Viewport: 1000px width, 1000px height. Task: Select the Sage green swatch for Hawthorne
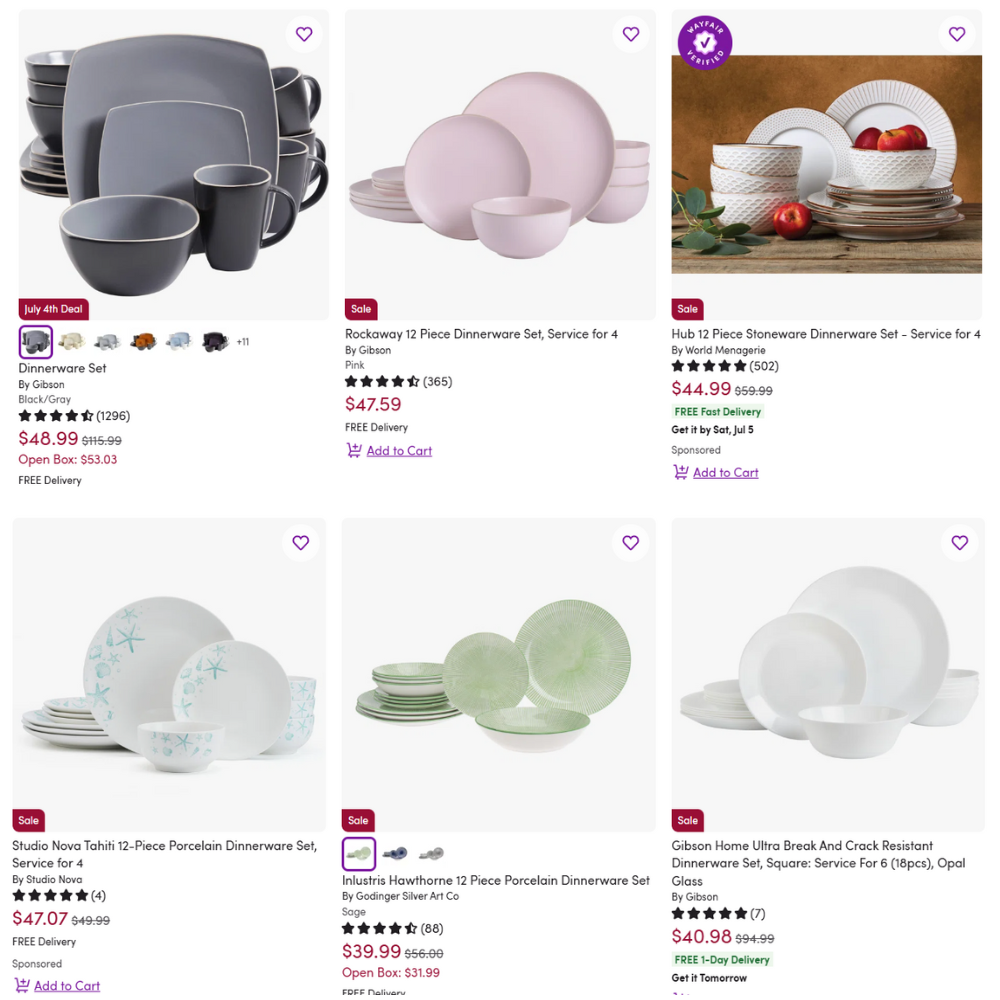point(358,854)
